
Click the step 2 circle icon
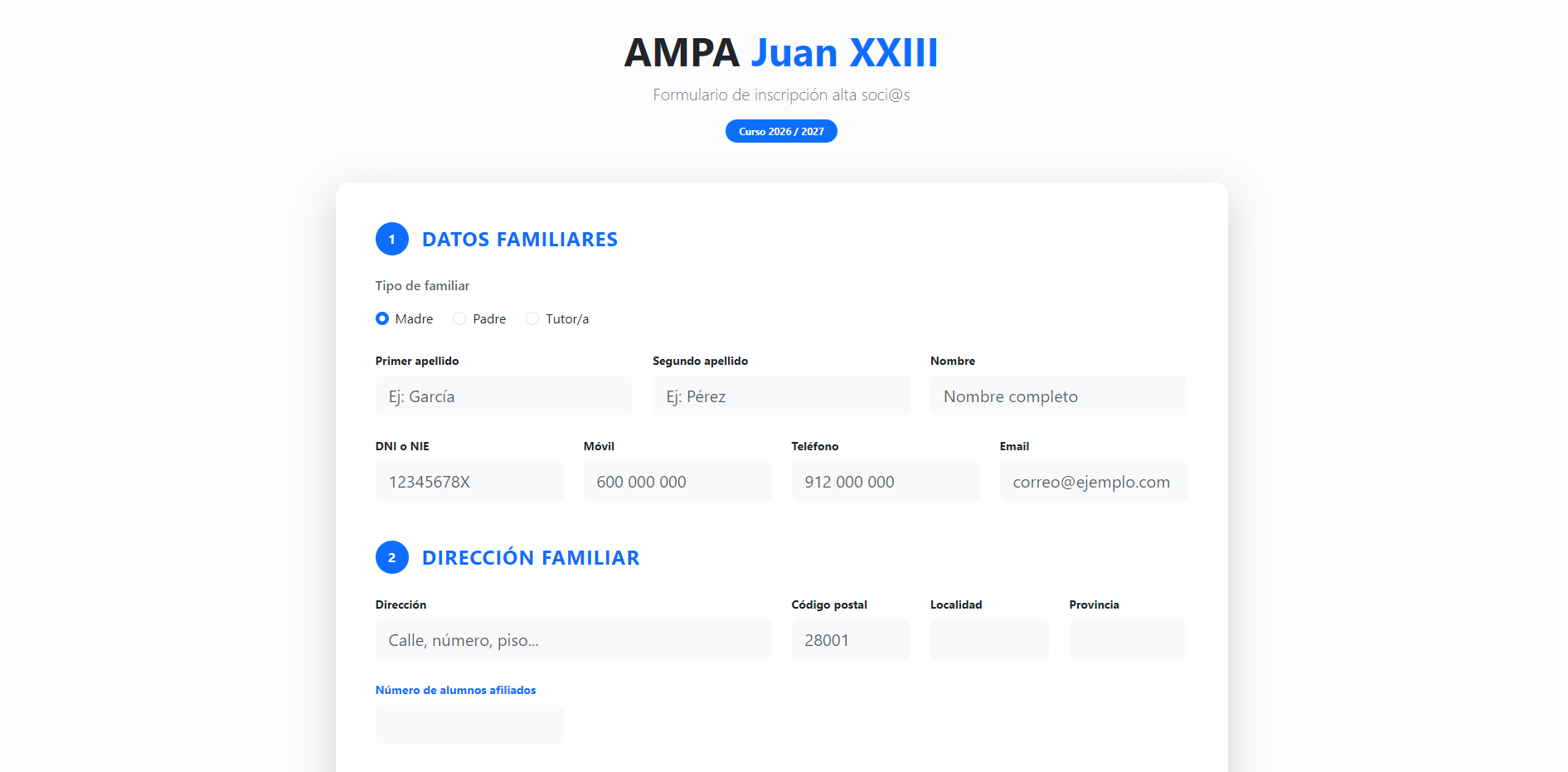(x=392, y=557)
